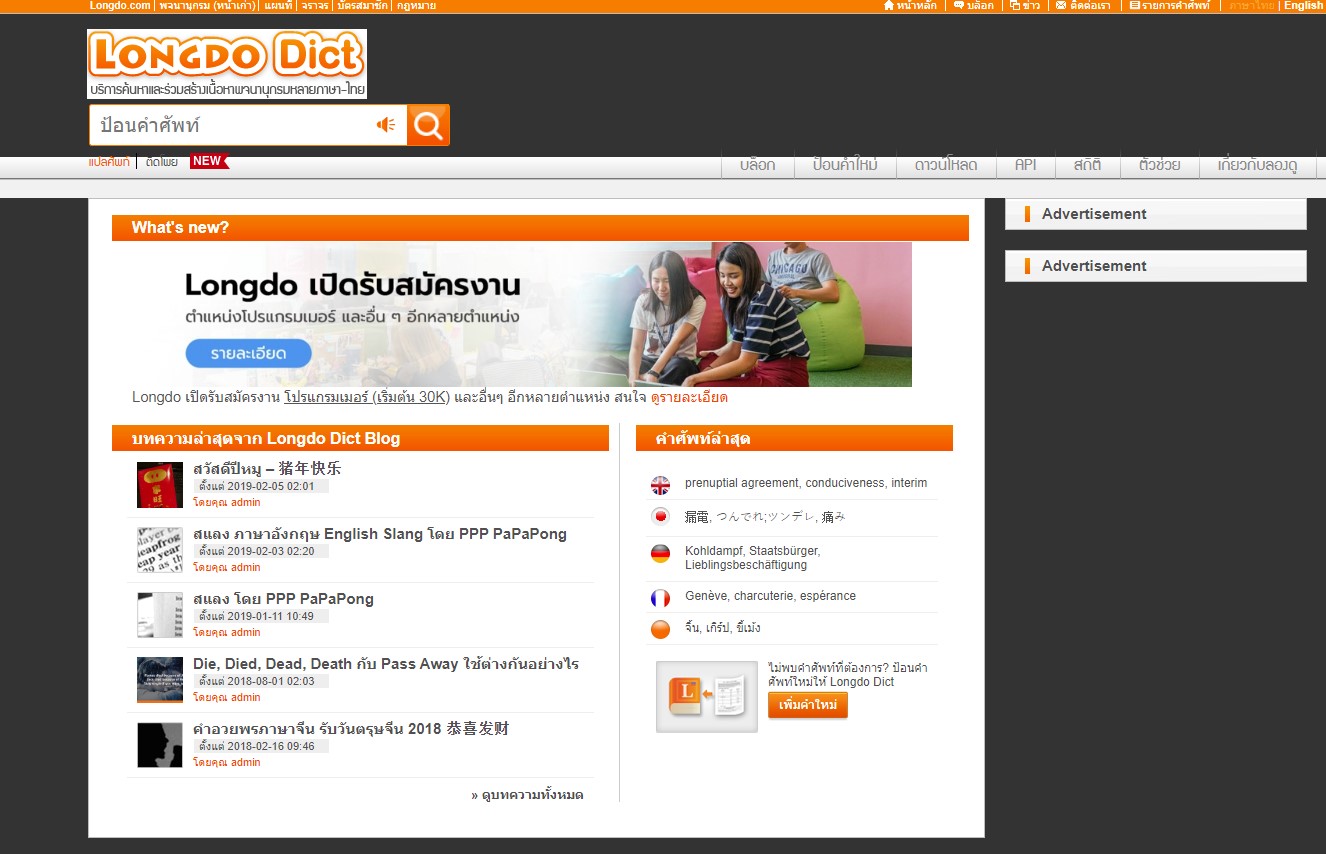Switch language to English
Screen dimensions: 1326x854
[x=1303, y=6]
